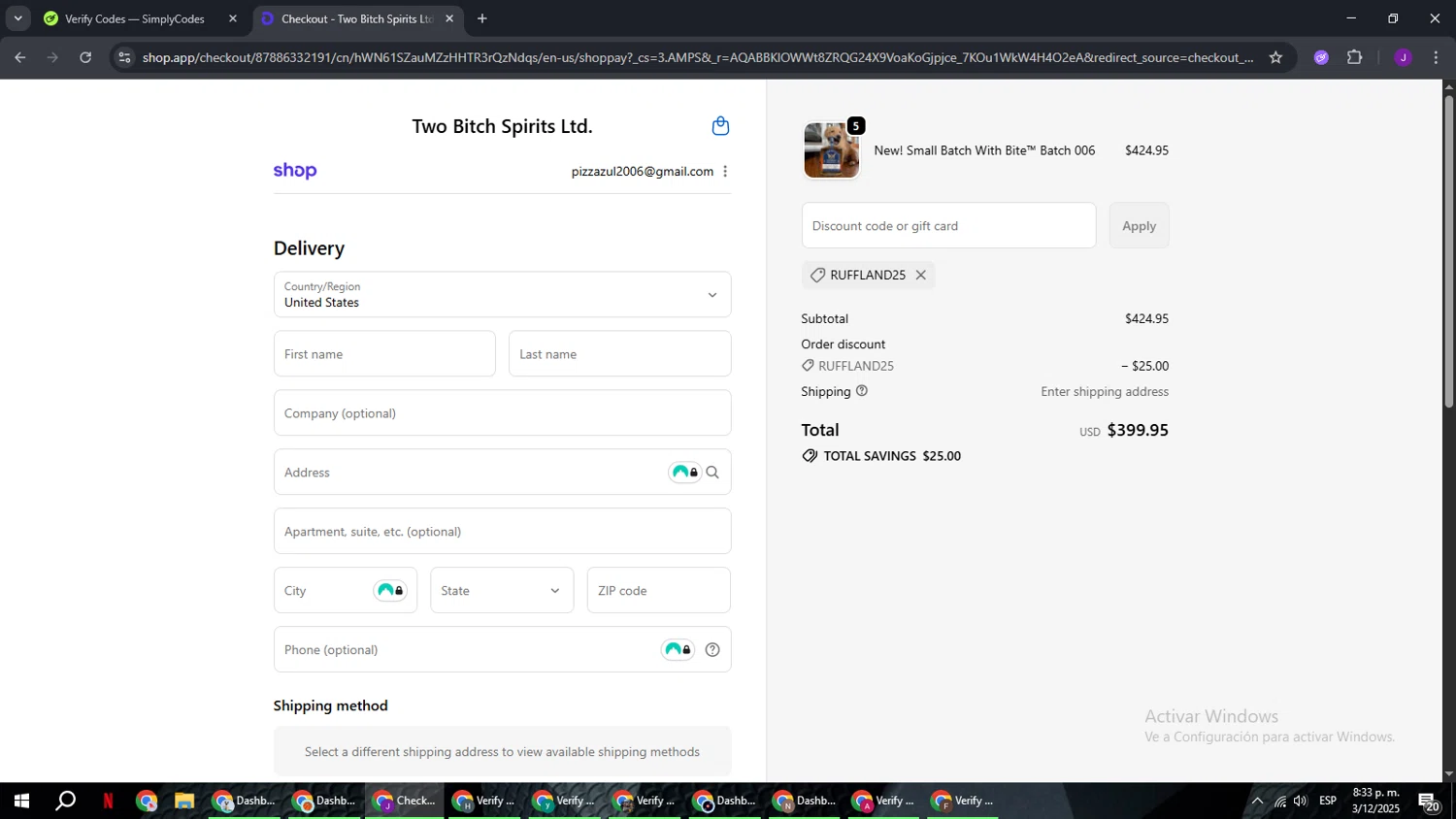Viewport: 1456px width, 819px height.
Task: Launch Netflix from the taskbar
Action: 108,802
